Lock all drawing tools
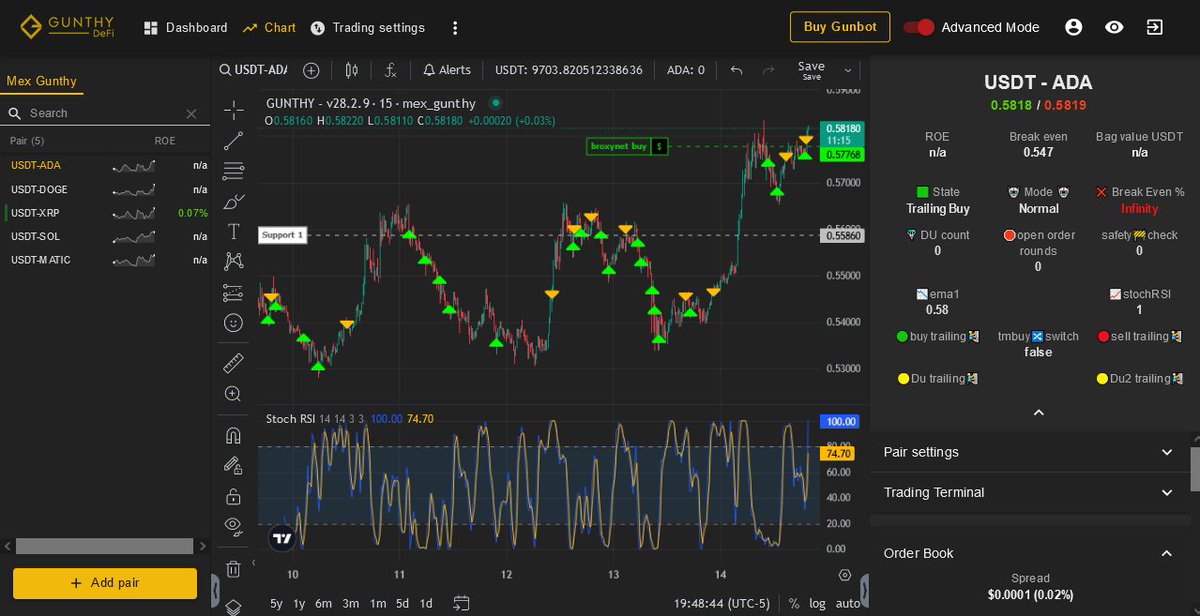The image size is (1200, 616). 233,496
